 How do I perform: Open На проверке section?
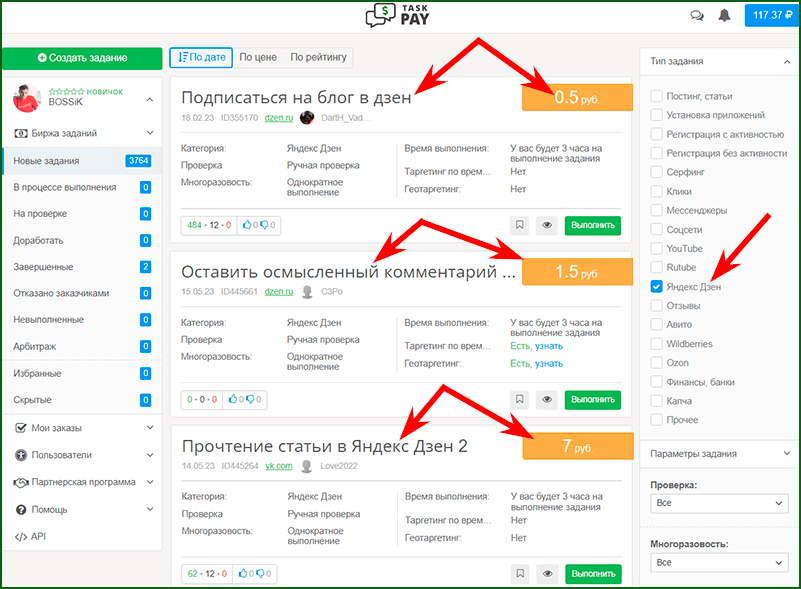82,214
